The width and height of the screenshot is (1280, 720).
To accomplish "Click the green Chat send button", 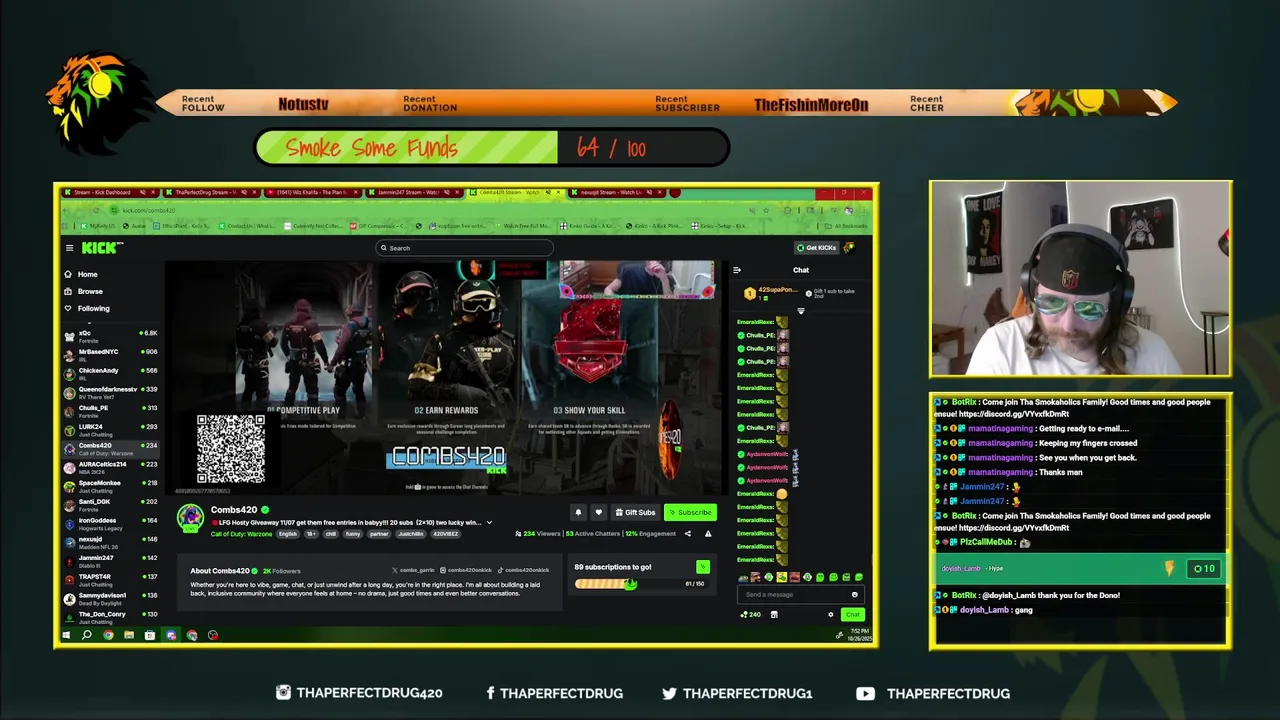I will (852, 615).
